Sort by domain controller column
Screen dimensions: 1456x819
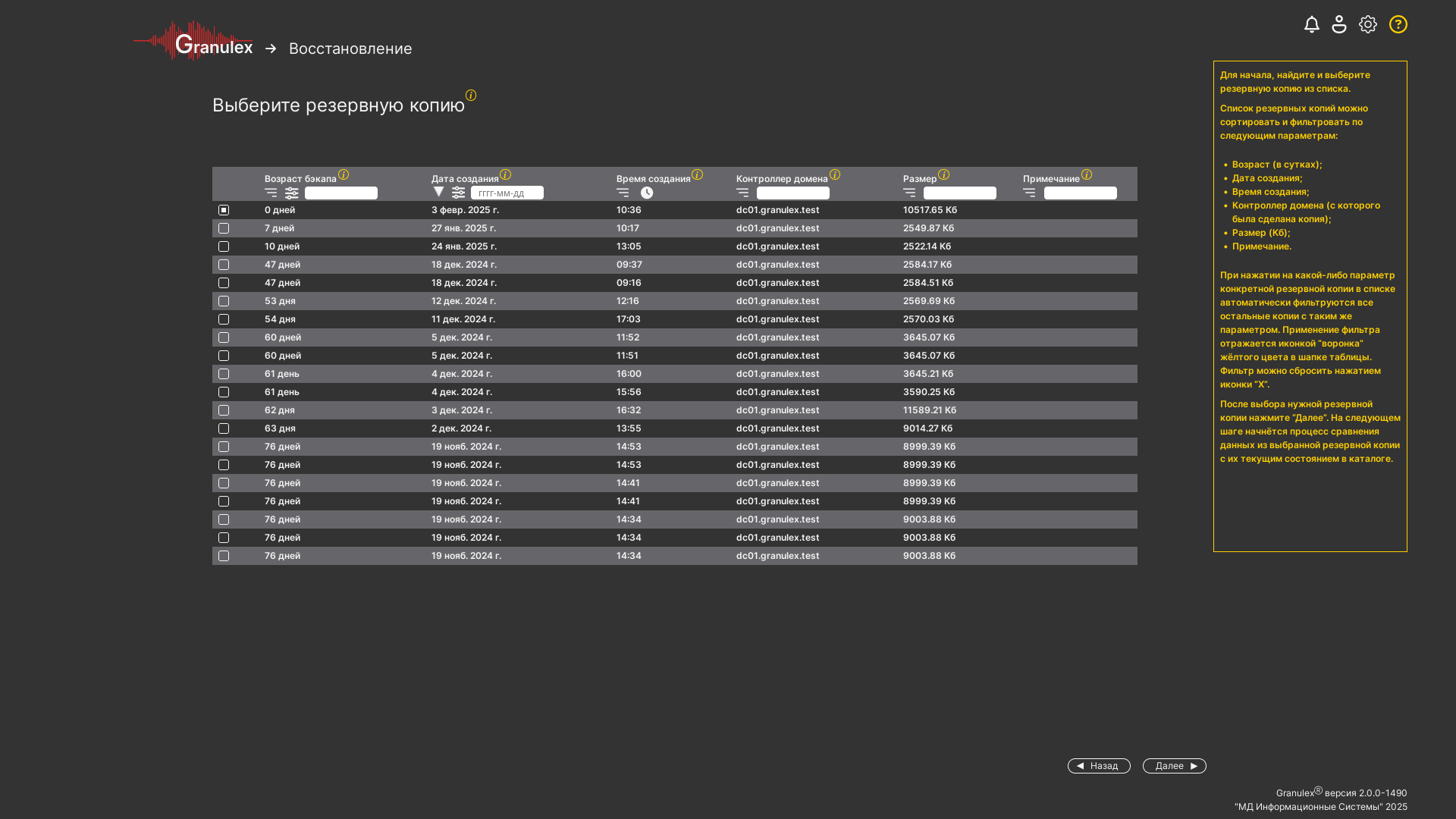coord(742,193)
